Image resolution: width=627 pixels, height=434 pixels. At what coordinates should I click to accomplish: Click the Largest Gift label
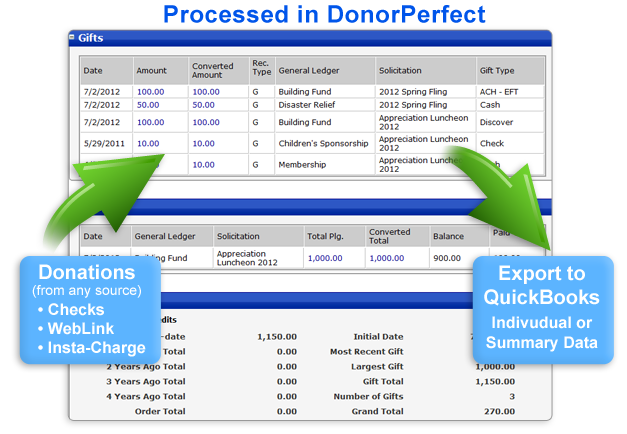377,366
